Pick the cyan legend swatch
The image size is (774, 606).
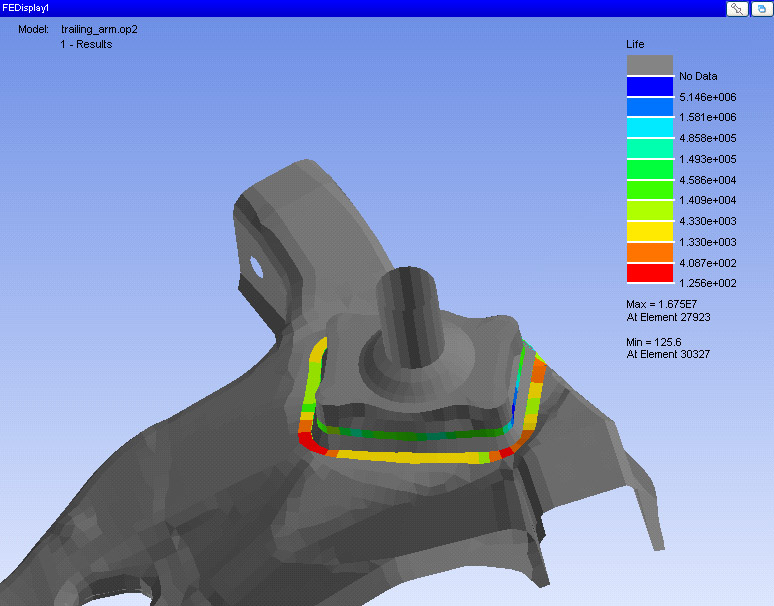pos(650,128)
